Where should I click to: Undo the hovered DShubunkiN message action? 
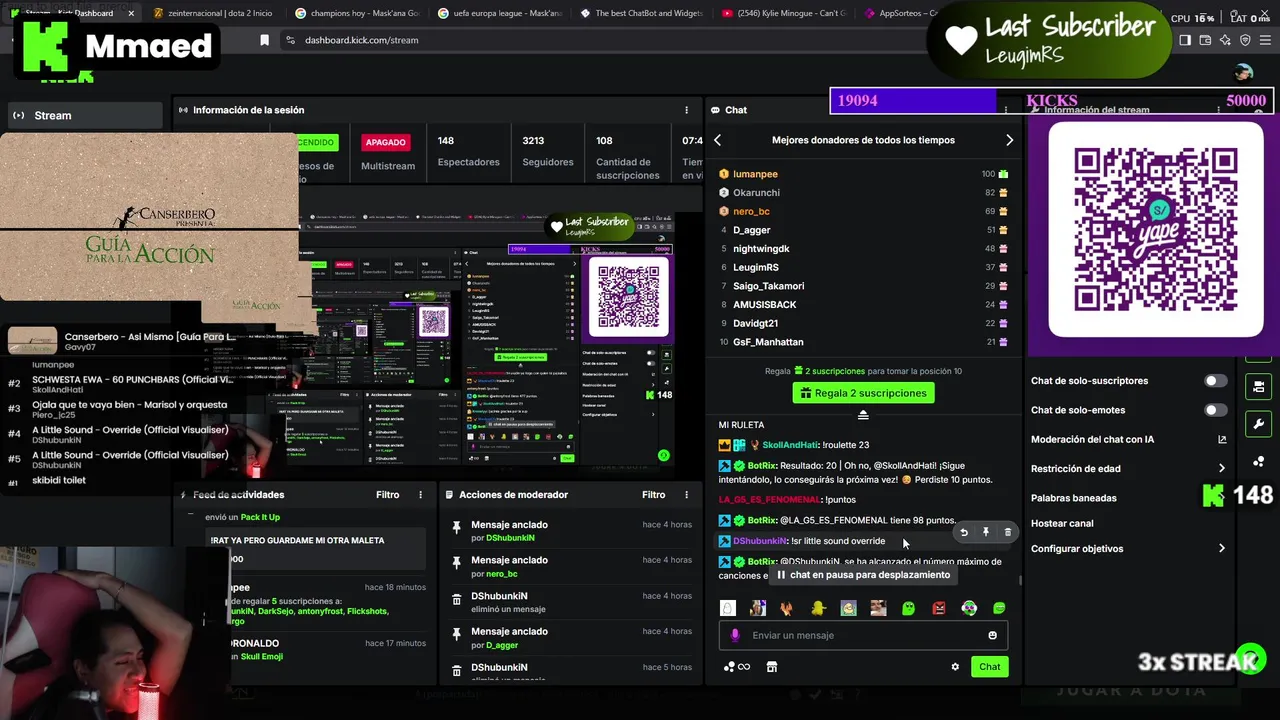click(964, 533)
